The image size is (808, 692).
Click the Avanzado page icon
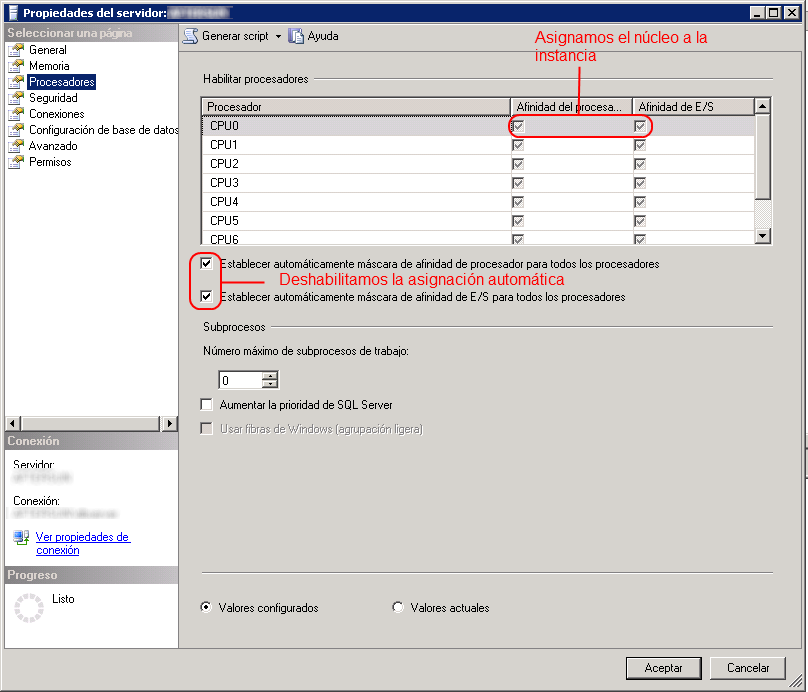tap(16, 146)
